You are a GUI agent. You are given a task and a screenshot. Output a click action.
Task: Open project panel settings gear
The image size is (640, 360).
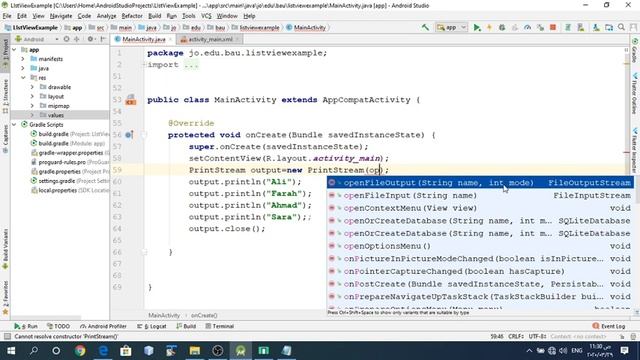90,39
